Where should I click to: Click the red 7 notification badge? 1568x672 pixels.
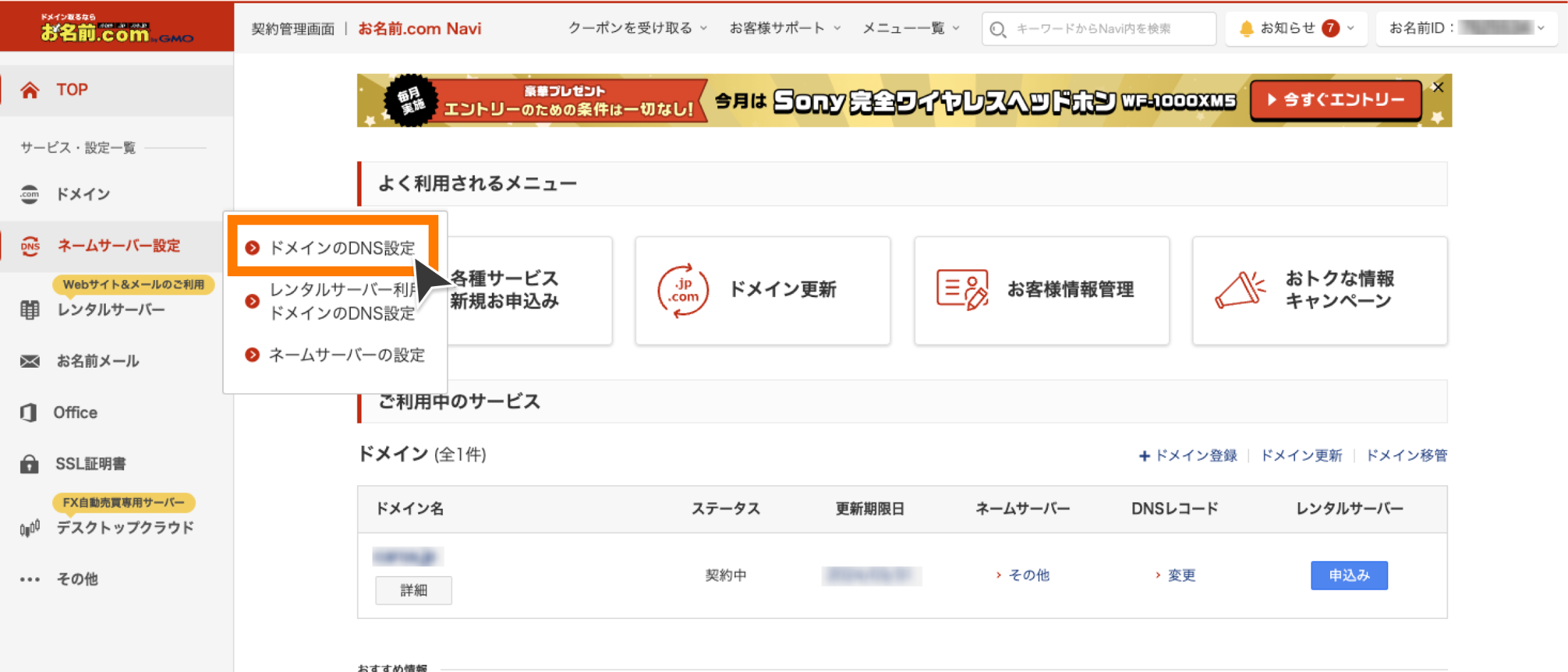(1330, 28)
